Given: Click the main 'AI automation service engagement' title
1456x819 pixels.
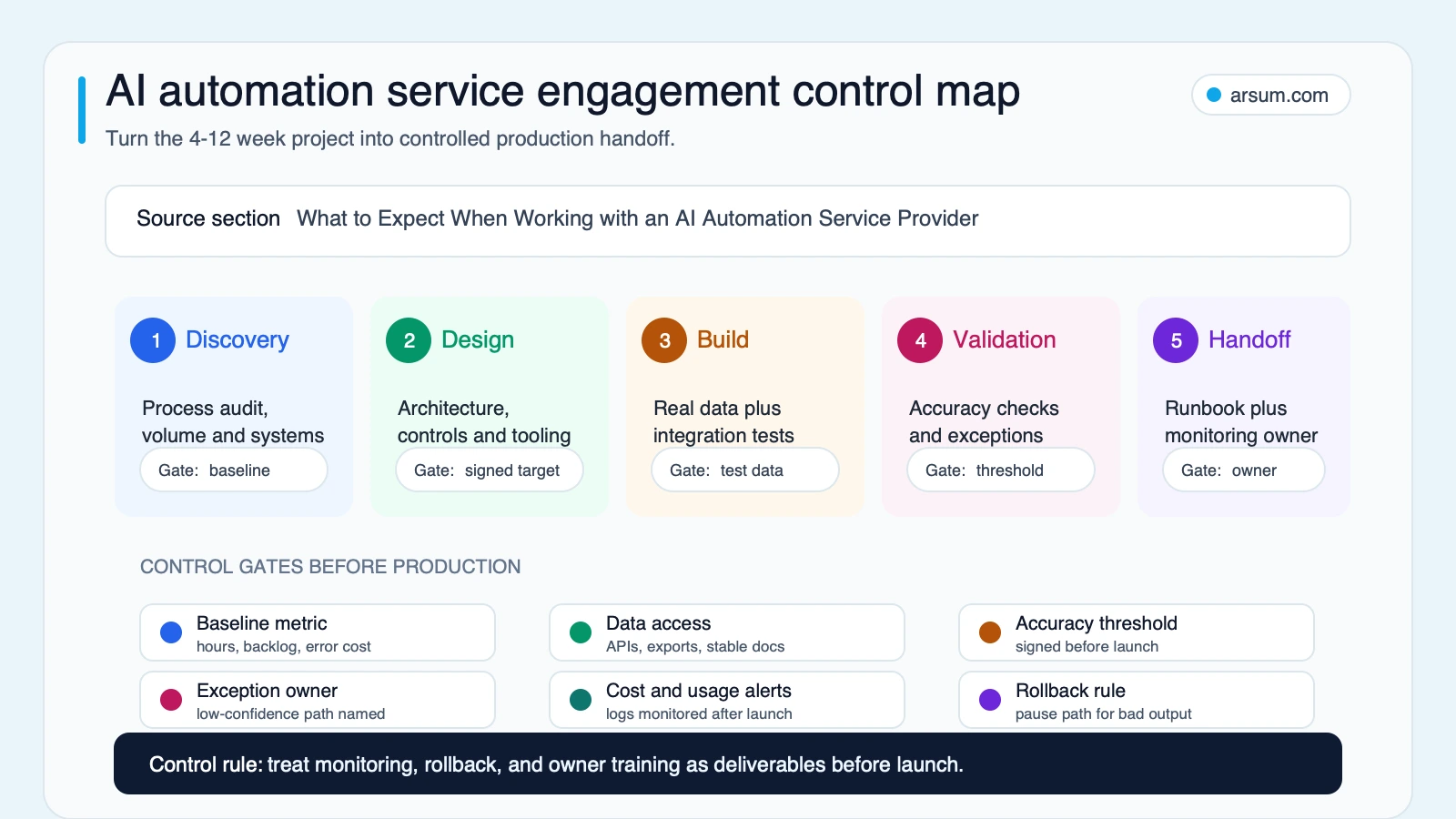Looking at the screenshot, I should coord(562,91).
